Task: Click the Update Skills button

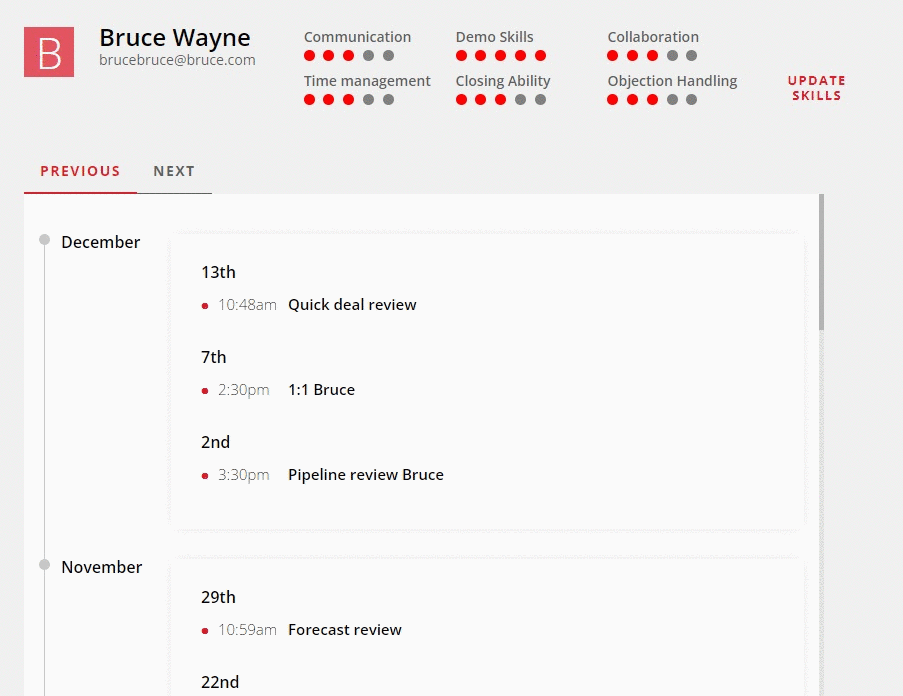Action: (x=817, y=88)
